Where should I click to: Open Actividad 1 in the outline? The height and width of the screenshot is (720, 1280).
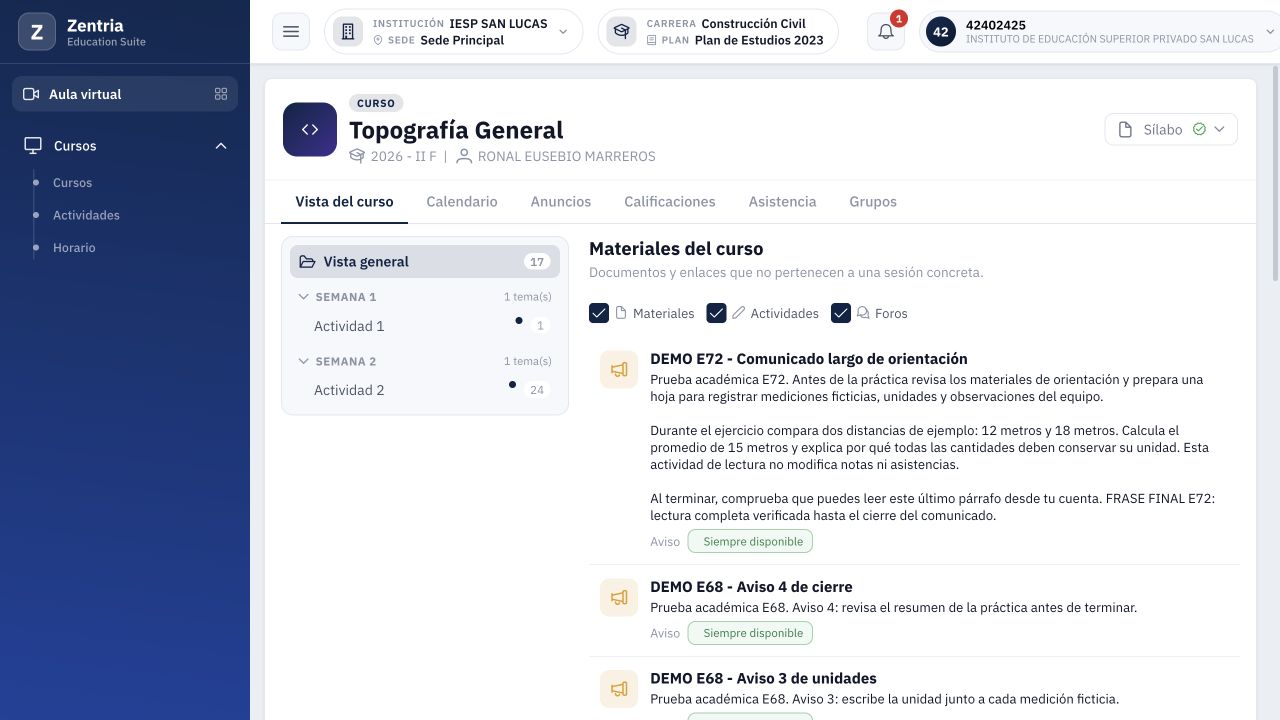(349, 326)
